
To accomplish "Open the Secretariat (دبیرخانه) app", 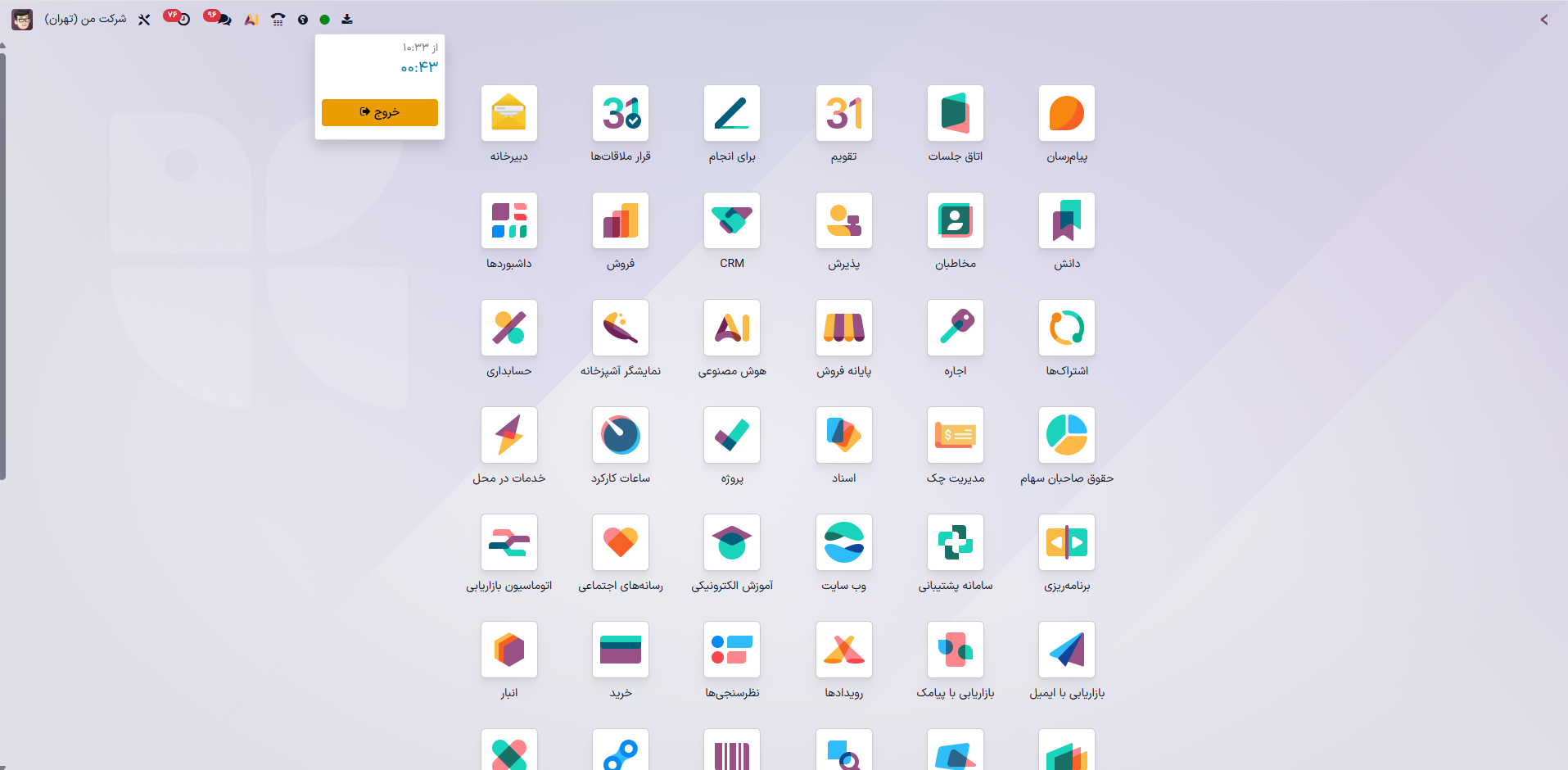I will [509, 113].
